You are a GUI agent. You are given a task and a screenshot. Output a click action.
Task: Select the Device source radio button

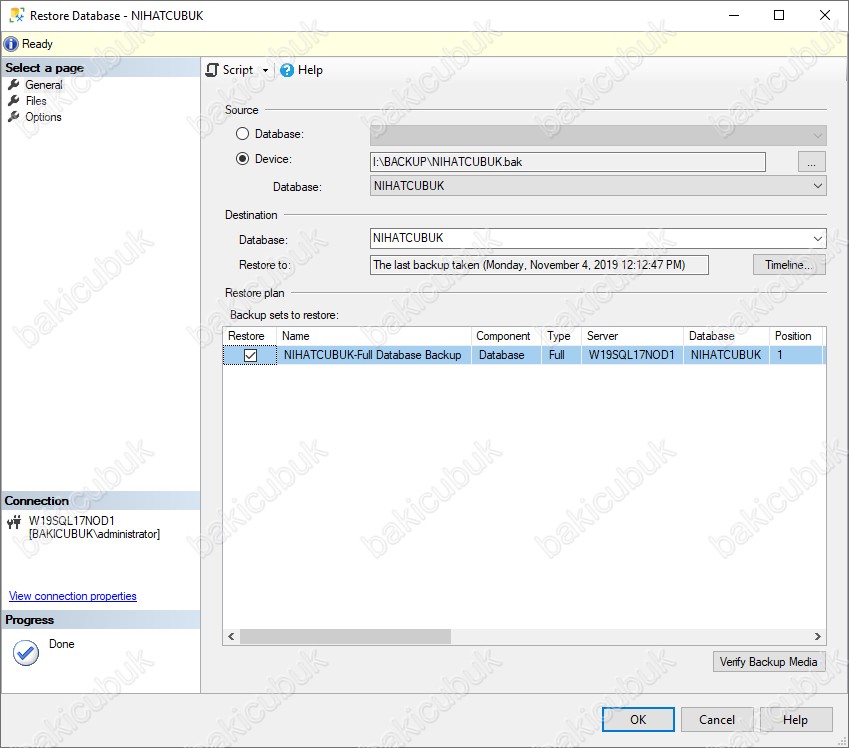coord(243,159)
